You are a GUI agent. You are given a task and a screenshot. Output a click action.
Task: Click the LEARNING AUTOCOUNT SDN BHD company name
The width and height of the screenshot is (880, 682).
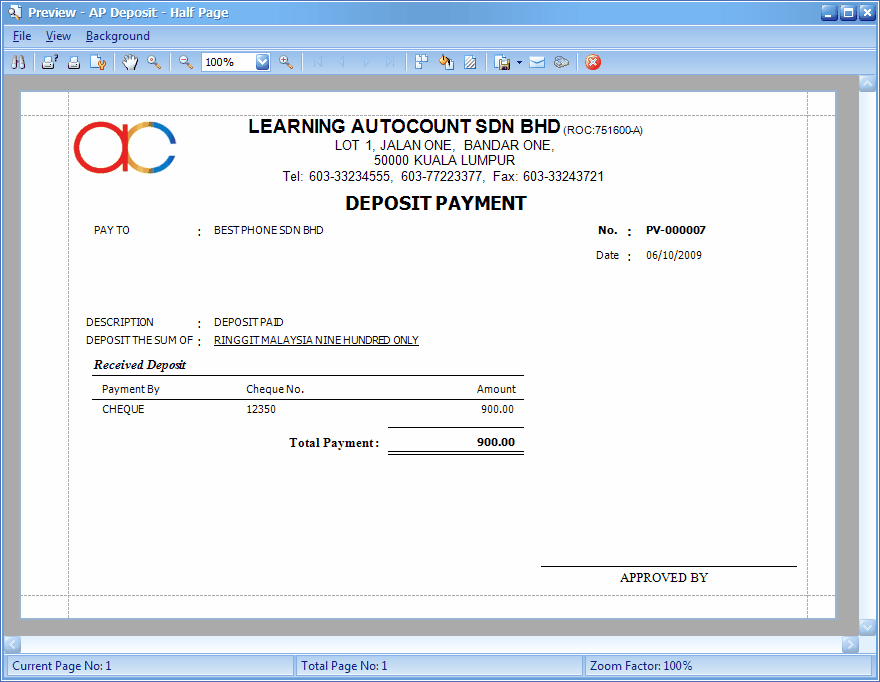(x=405, y=126)
